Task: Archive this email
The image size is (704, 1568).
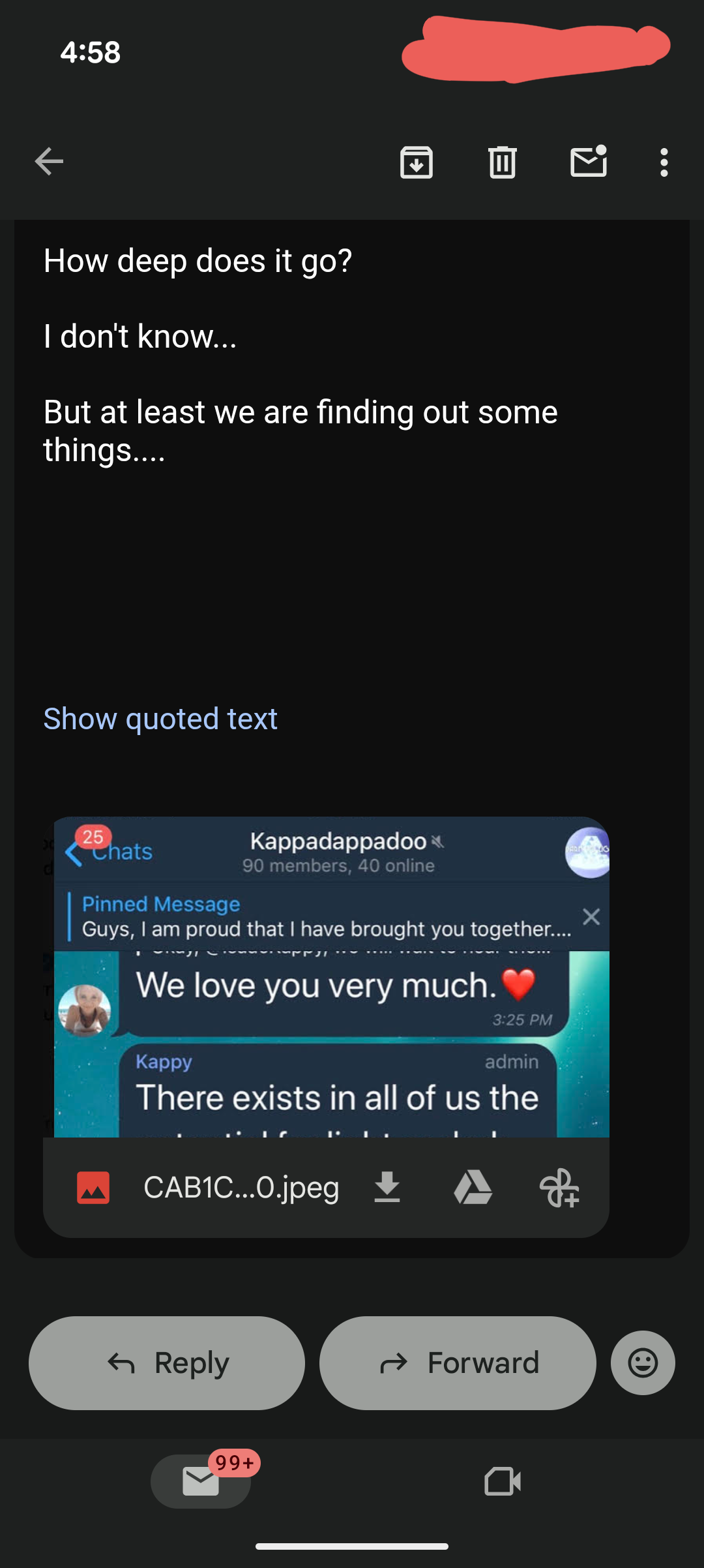Action: tap(417, 162)
